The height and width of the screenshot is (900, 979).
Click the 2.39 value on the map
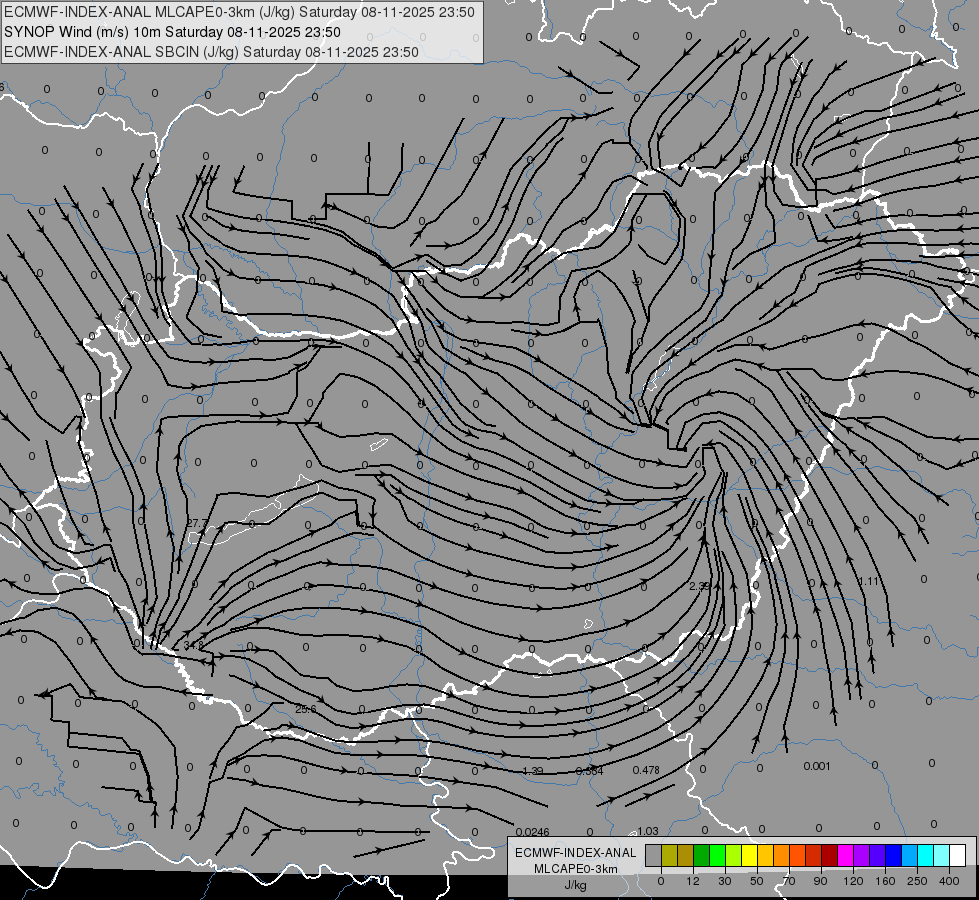[700, 586]
